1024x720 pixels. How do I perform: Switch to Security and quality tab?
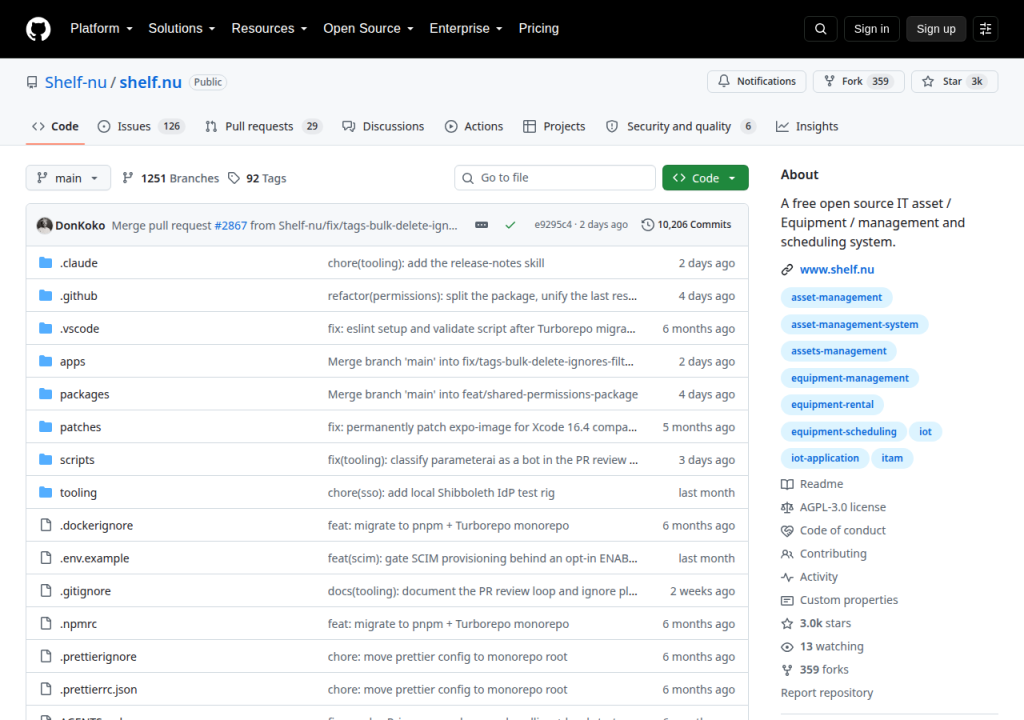pos(680,126)
